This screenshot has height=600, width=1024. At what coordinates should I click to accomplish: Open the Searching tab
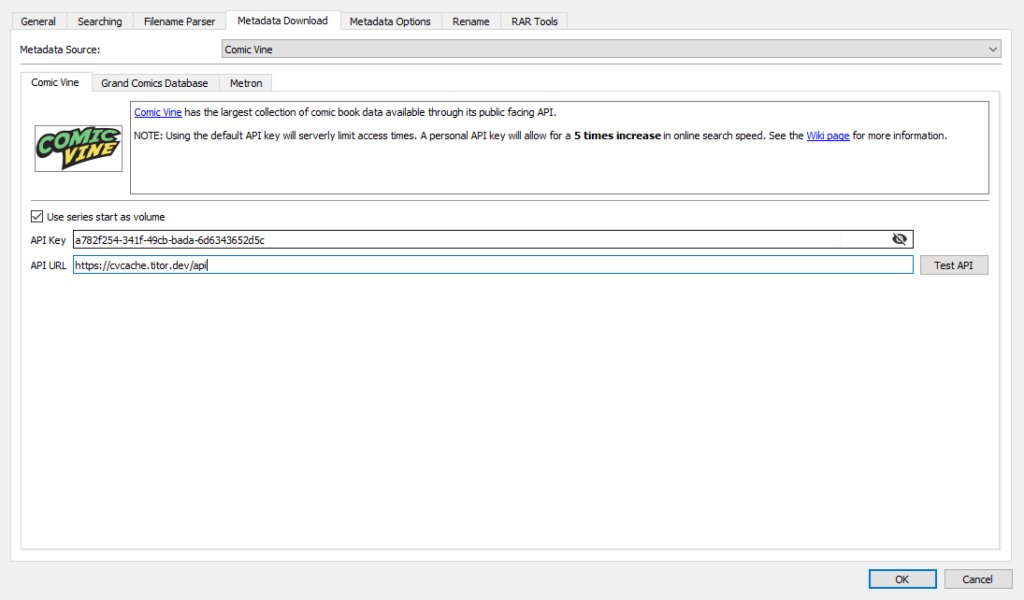tap(100, 22)
